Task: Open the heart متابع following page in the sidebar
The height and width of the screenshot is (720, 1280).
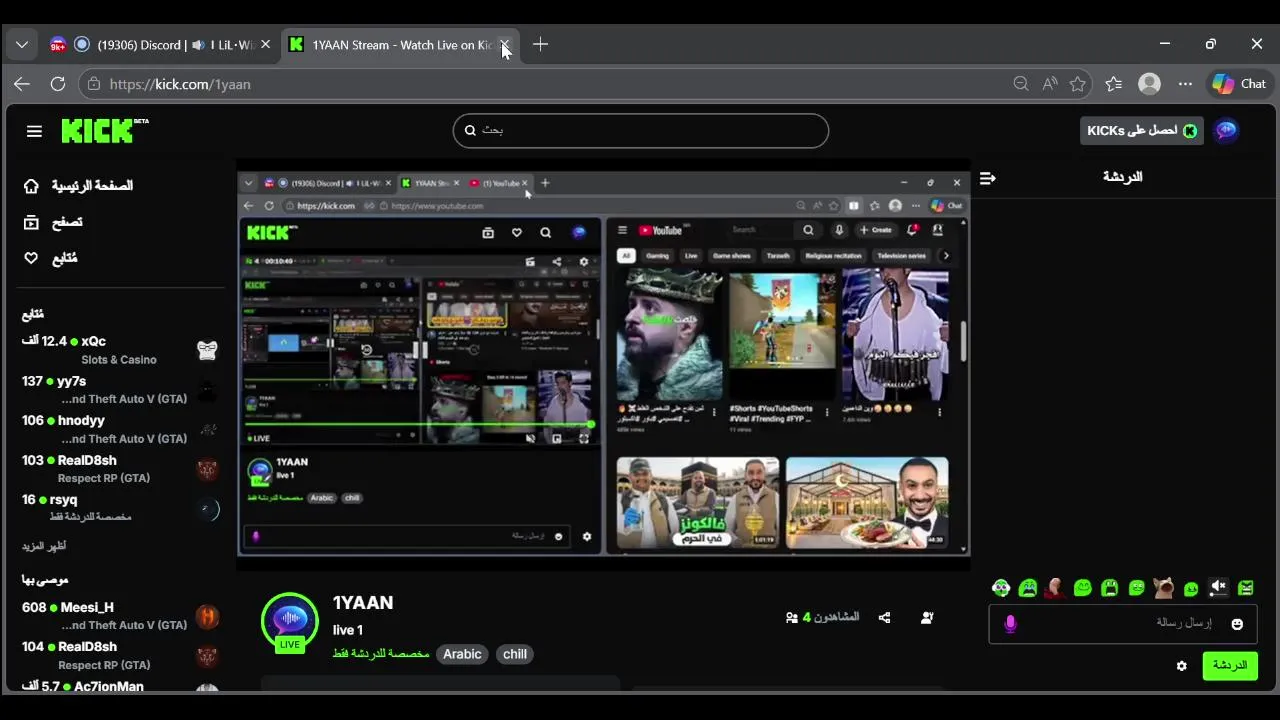Action: click(x=50, y=258)
